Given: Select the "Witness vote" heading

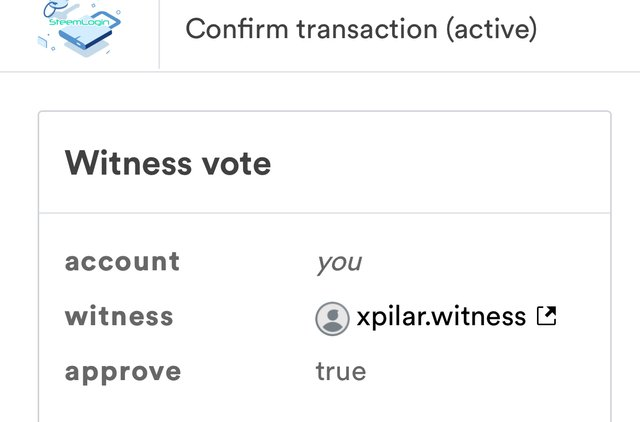Looking at the screenshot, I should click(x=168, y=163).
